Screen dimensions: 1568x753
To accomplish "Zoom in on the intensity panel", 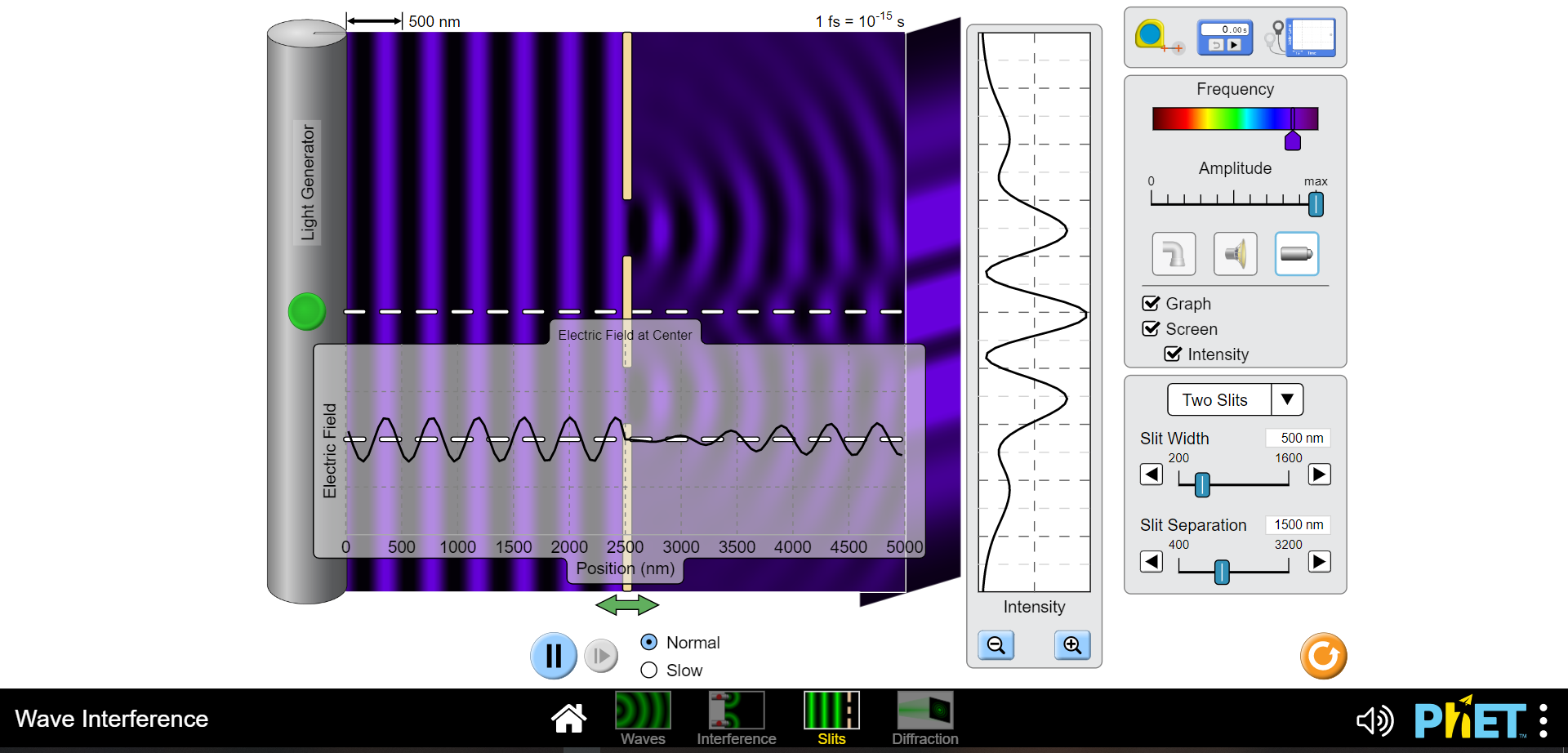I will (x=1072, y=645).
